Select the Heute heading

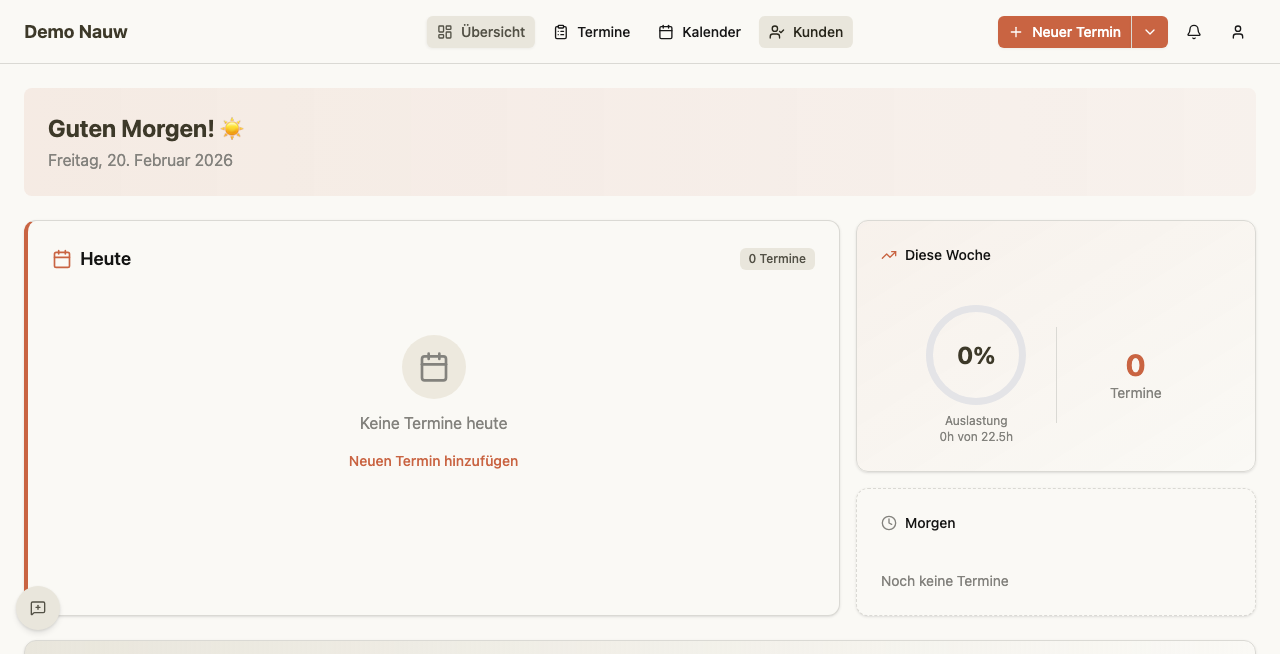(106, 259)
